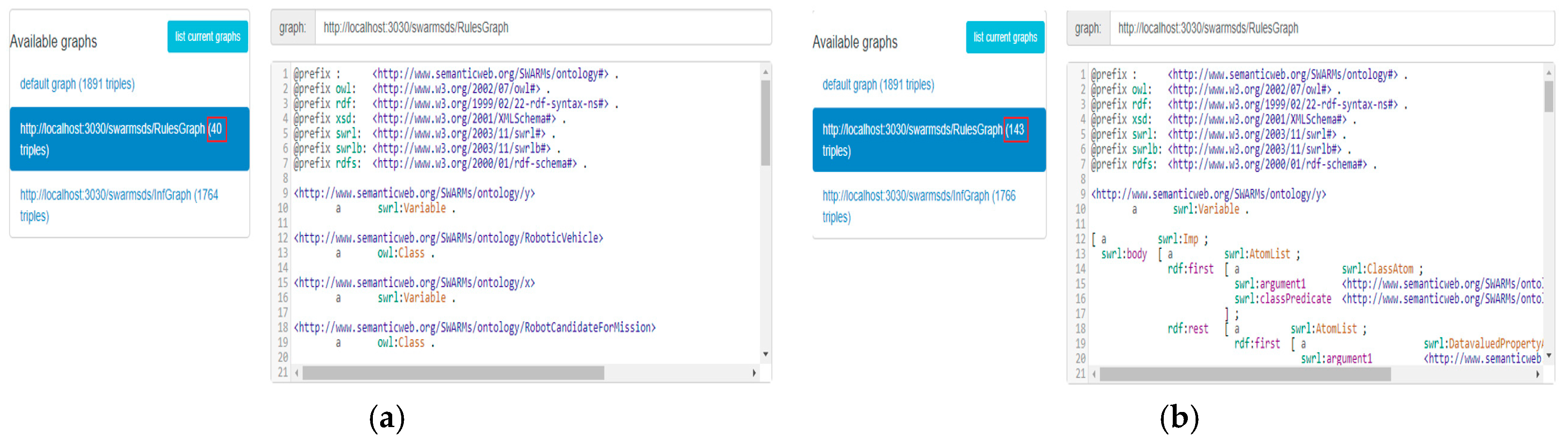The image size is (1568, 446).
Task: Click 'swrl:body' text in editor (b)
Action: pyautogui.click(x=1124, y=254)
